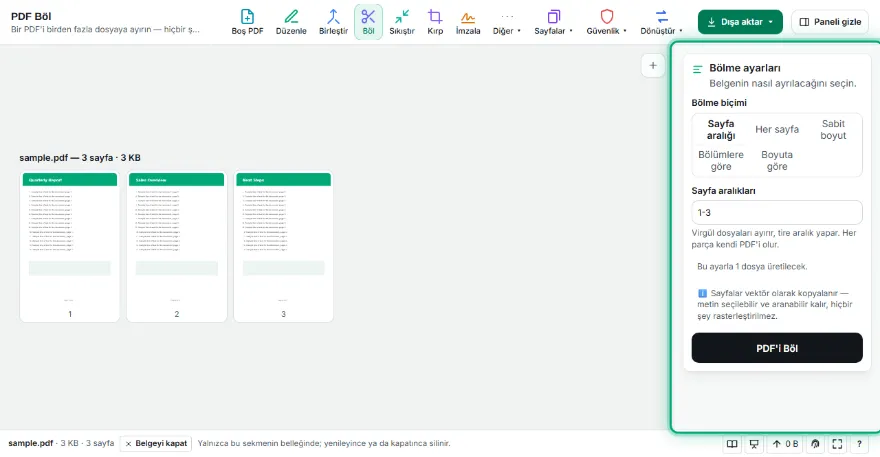Select the Sıkıştır compress tool

point(402,22)
